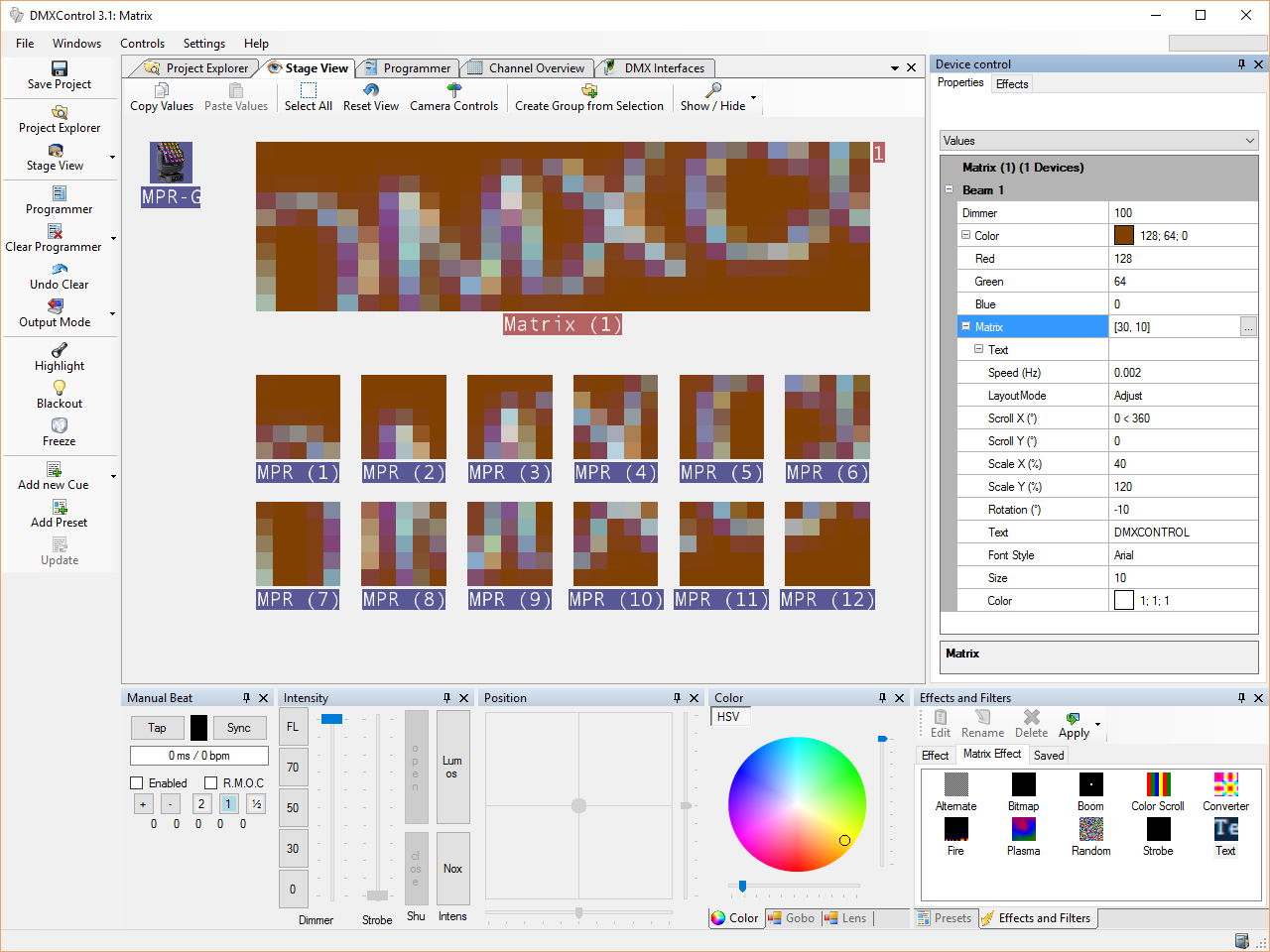
Task: Collapse the Beam 1 group
Action: pos(950,189)
